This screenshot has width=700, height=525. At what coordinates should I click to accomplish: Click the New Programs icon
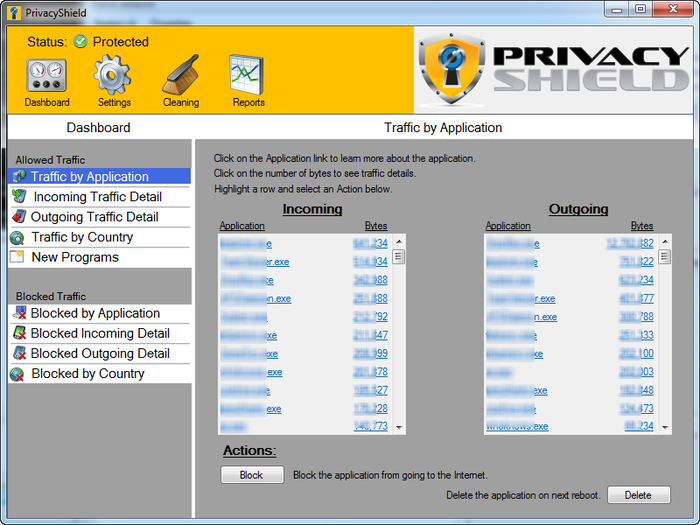click(17, 257)
